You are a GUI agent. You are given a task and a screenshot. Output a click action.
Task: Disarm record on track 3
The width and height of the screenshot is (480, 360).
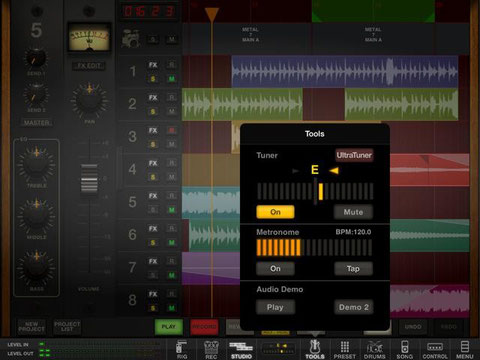click(172, 130)
